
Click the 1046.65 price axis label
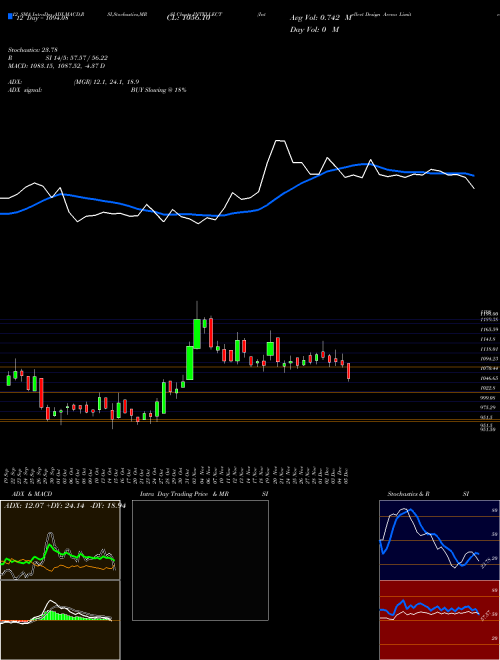(x=489, y=378)
